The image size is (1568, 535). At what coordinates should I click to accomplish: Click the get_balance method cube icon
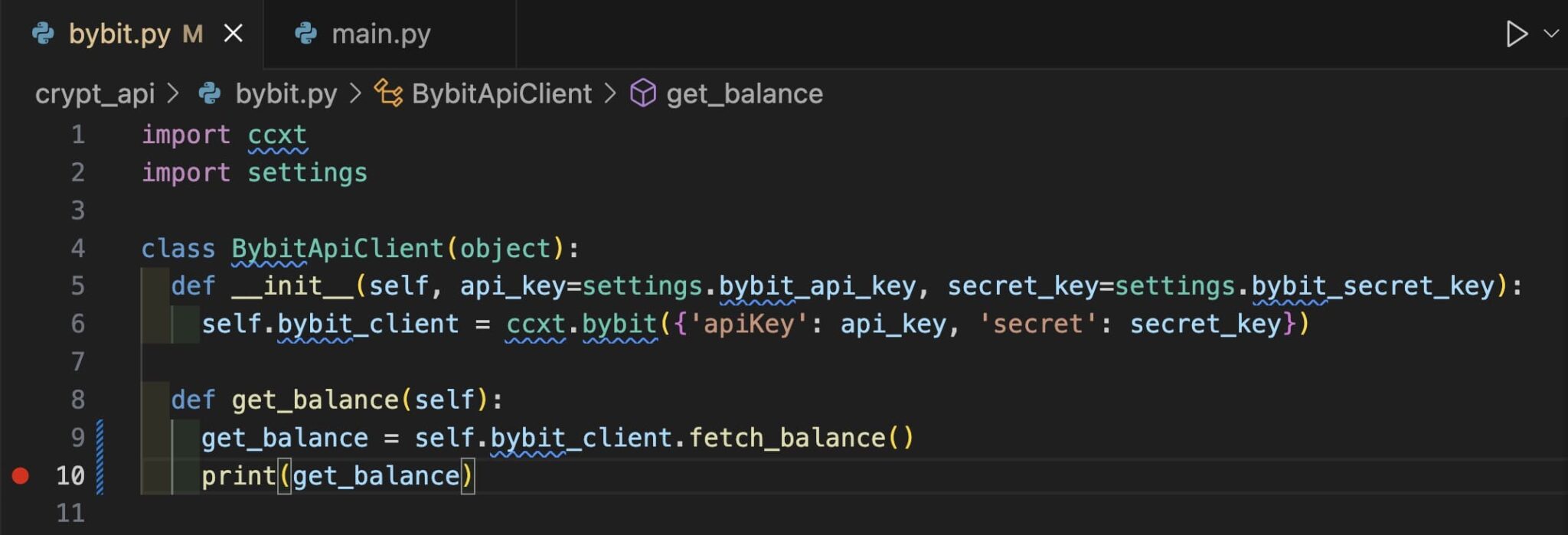click(x=643, y=93)
